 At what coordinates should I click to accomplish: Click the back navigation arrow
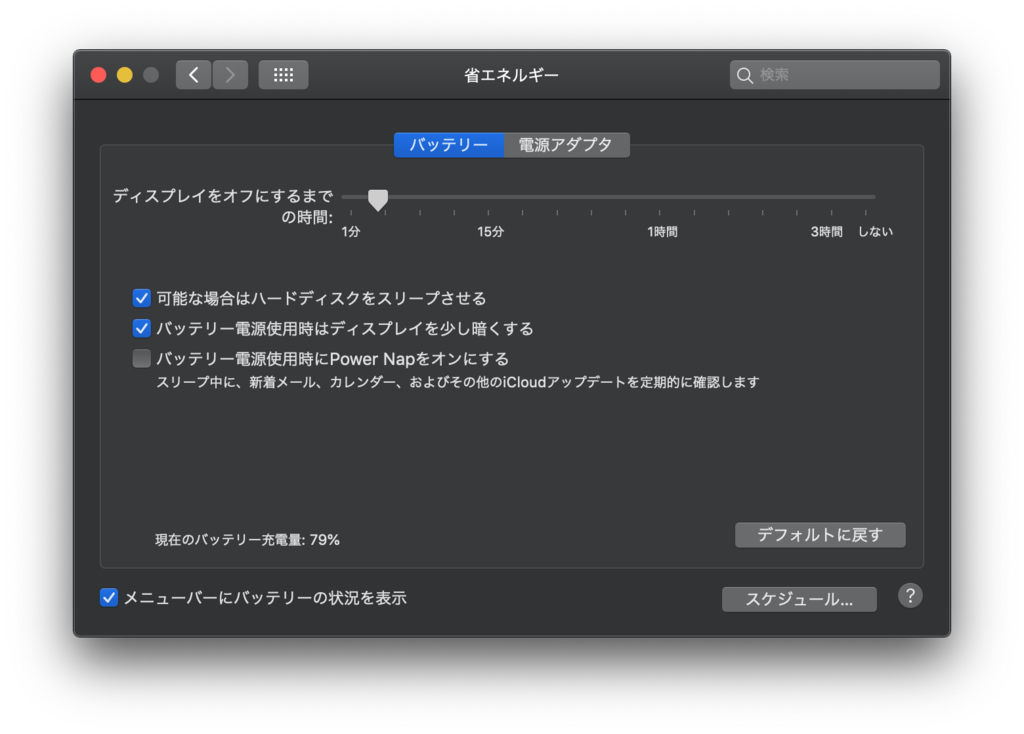(x=194, y=74)
